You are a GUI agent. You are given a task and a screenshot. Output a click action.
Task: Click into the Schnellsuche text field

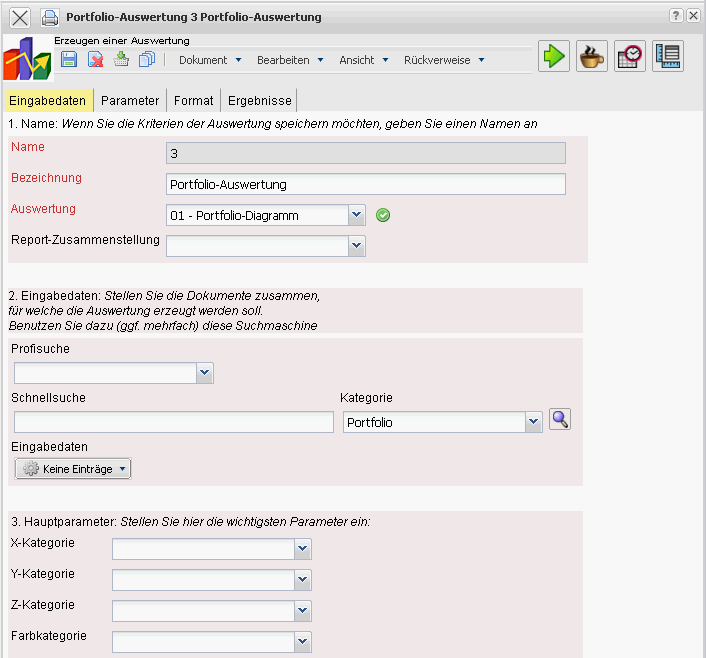tap(172, 423)
